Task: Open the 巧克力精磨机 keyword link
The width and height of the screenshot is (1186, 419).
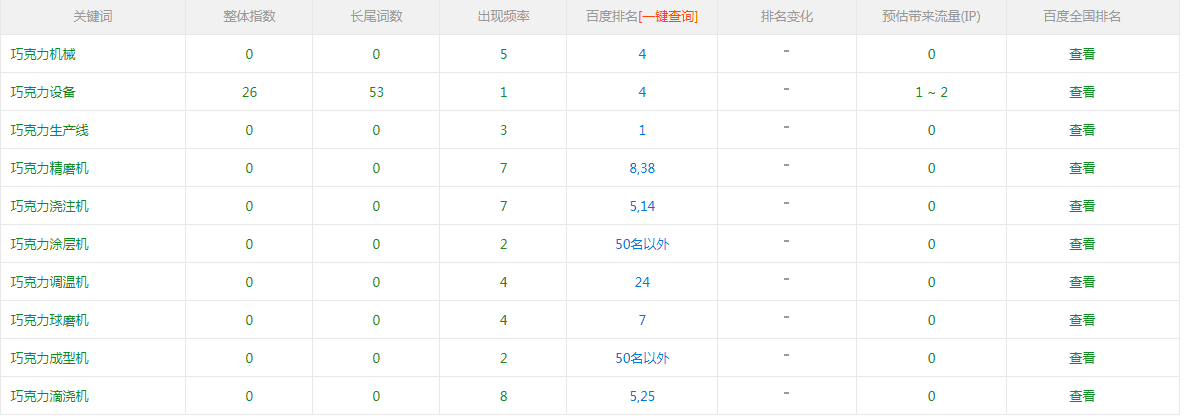Action: tap(50, 168)
